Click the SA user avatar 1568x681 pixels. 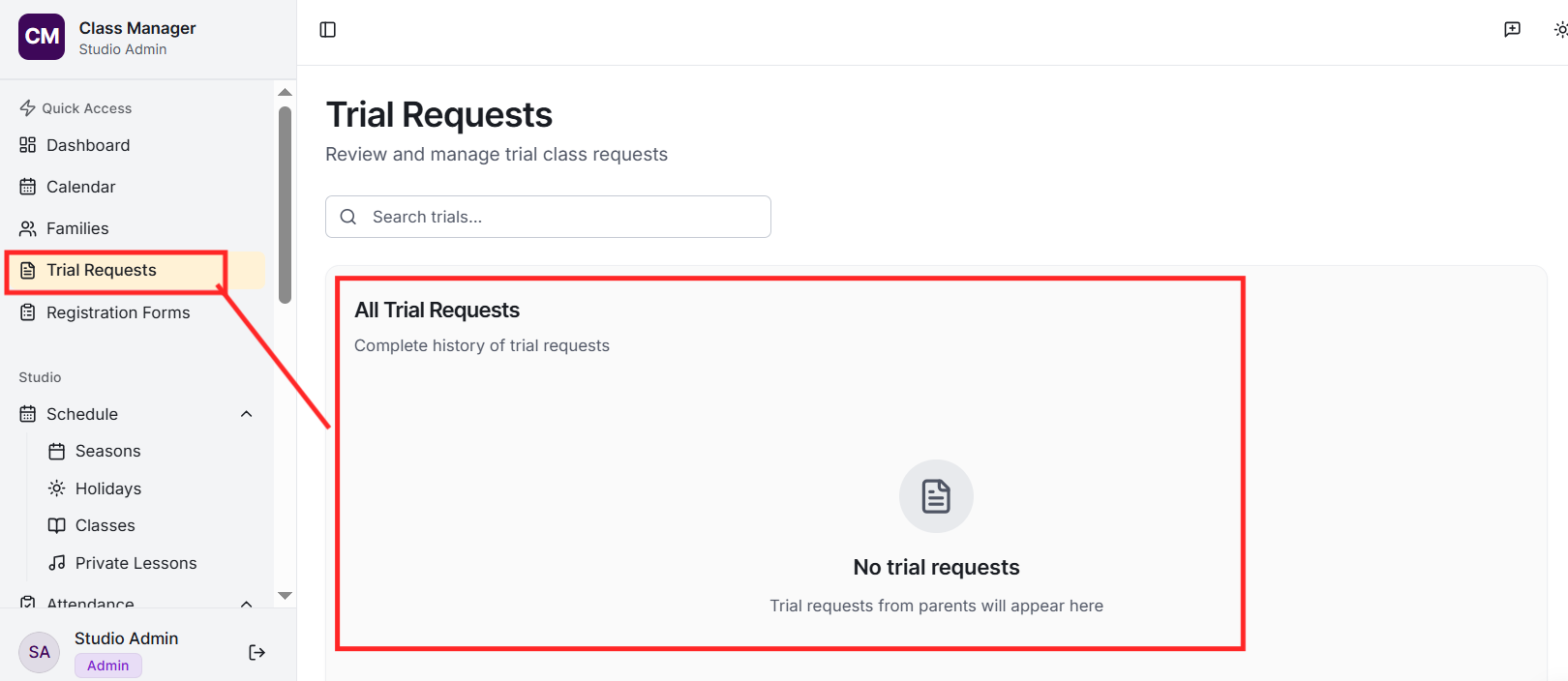pyautogui.click(x=40, y=652)
